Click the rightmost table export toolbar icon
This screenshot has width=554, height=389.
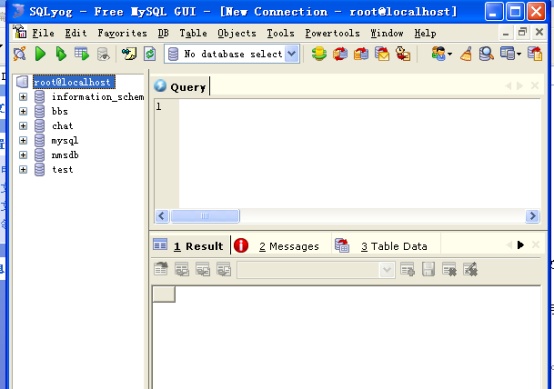tap(535, 54)
